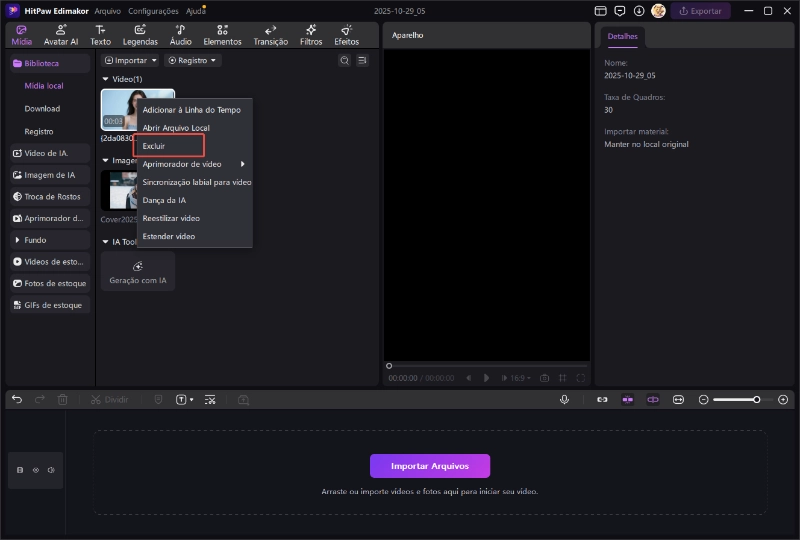The width and height of the screenshot is (800, 540).
Task: Open the Legendas subtitles panel
Action: [x=140, y=35]
